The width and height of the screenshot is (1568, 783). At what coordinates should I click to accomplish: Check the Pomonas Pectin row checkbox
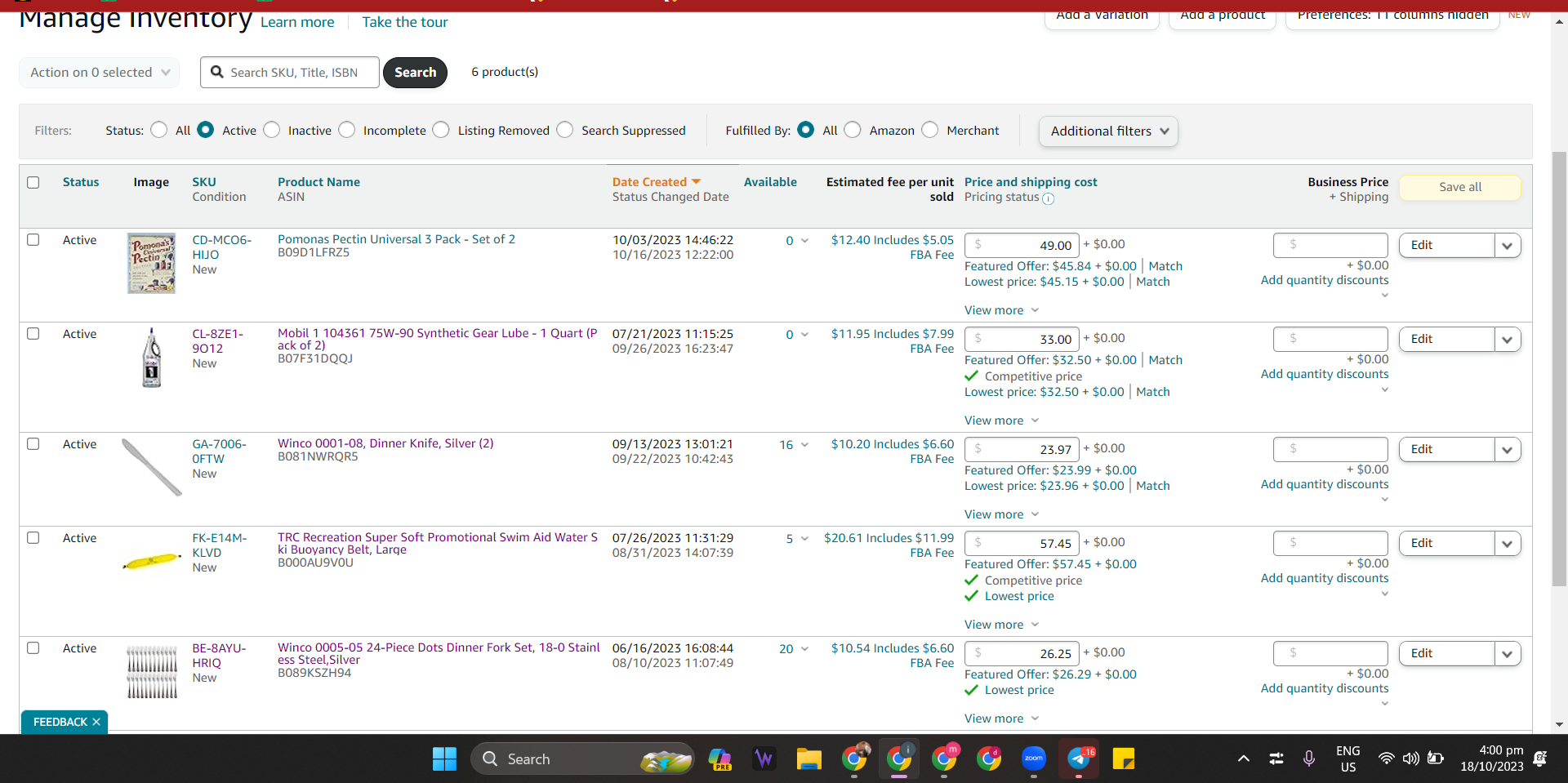coord(33,239)
